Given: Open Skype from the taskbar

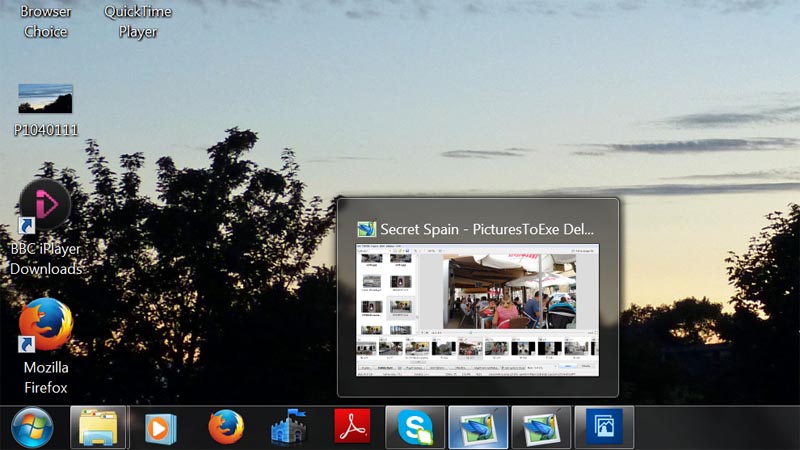Looking at the screenshot, I should coord(415,428).
